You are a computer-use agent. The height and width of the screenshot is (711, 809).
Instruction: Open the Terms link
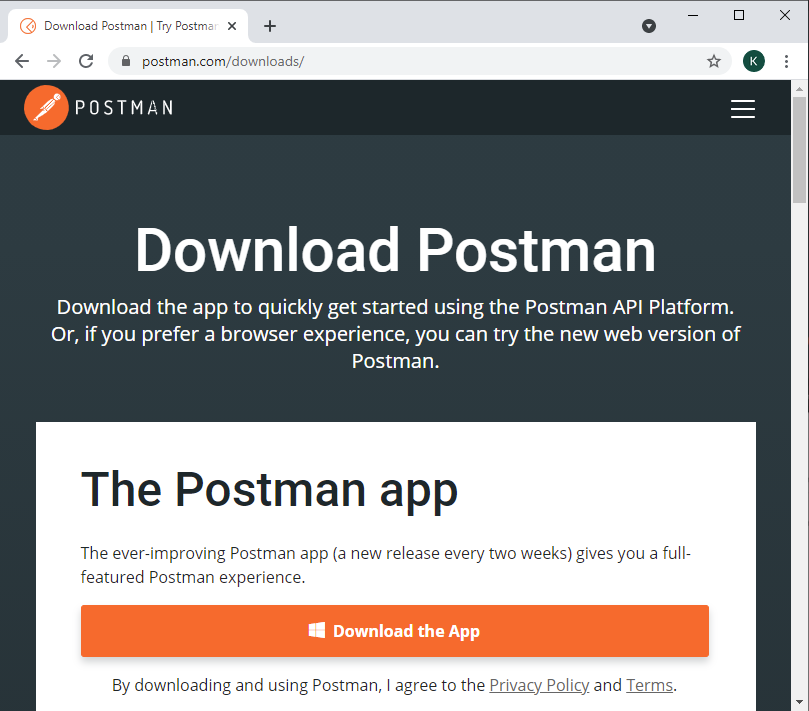click(x=649, y=685)
